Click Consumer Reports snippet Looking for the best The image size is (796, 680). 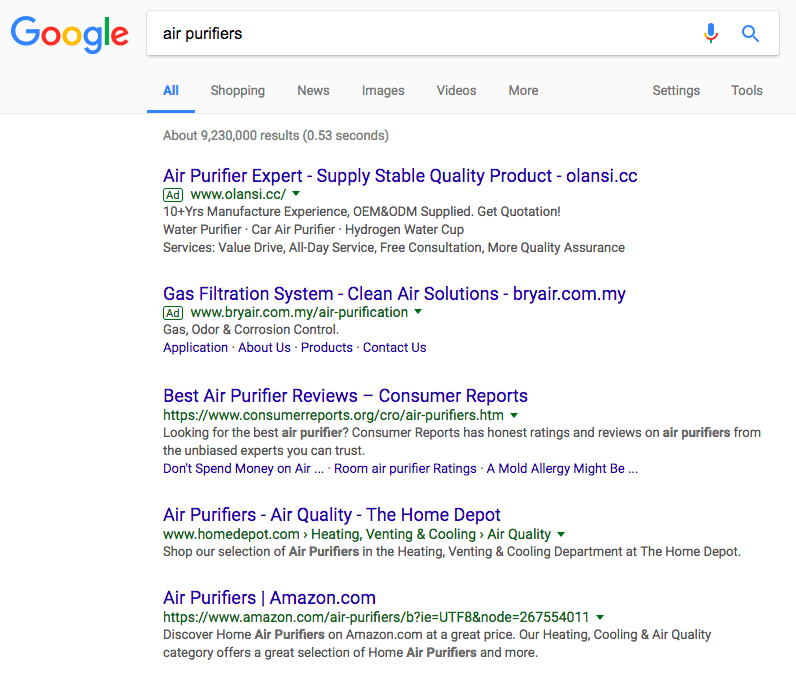click(462, 441)
